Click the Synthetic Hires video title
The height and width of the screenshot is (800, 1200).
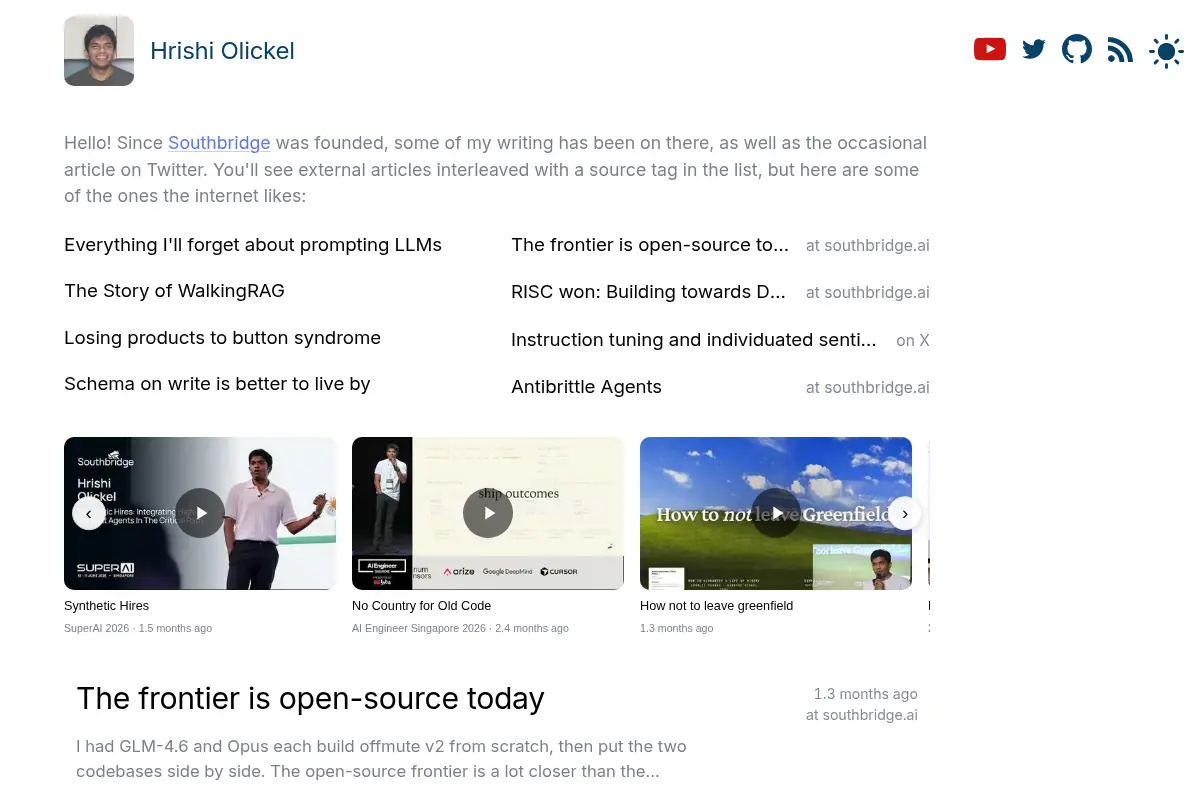point(106,606)
